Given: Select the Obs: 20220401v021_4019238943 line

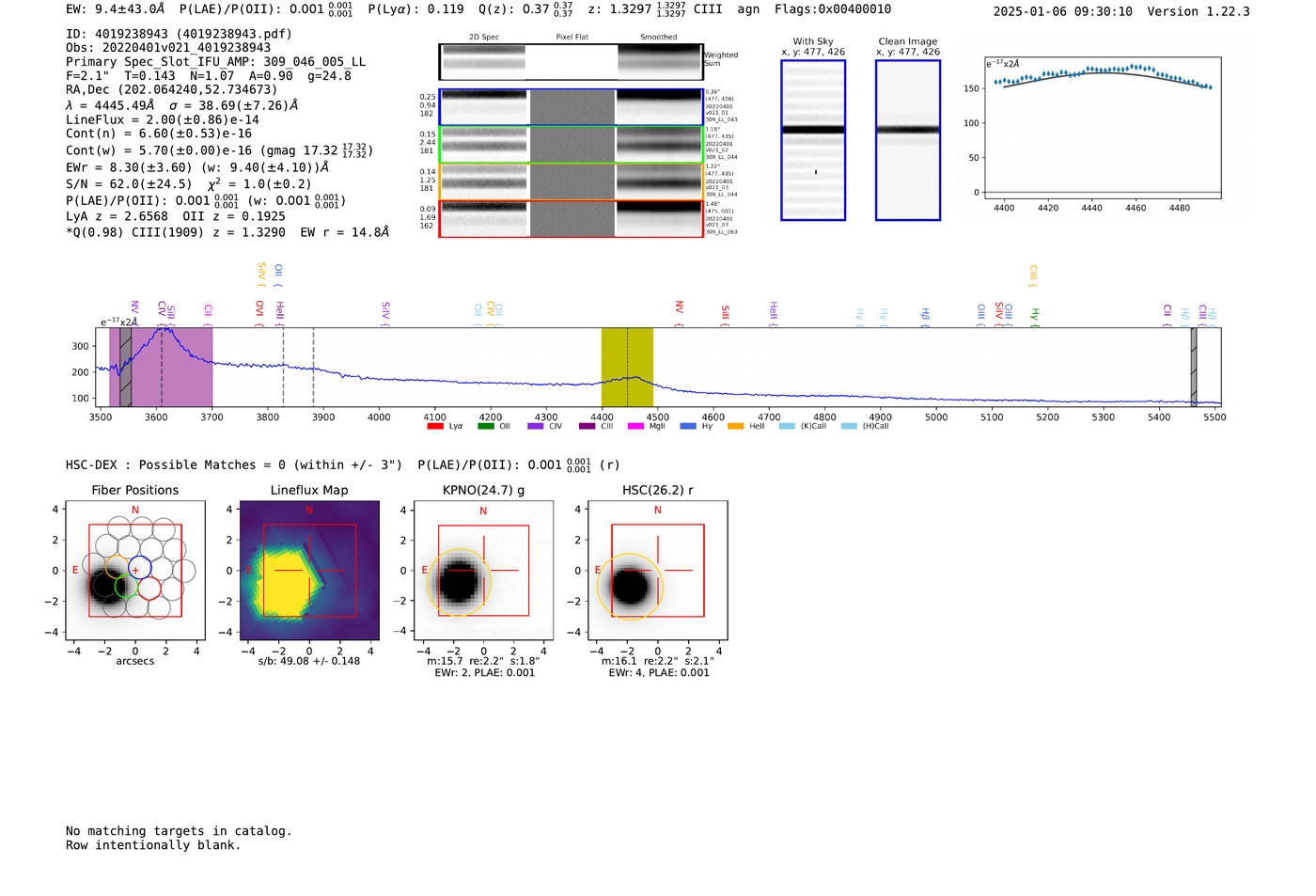Looking at the screenshot, I should (168, 48).
